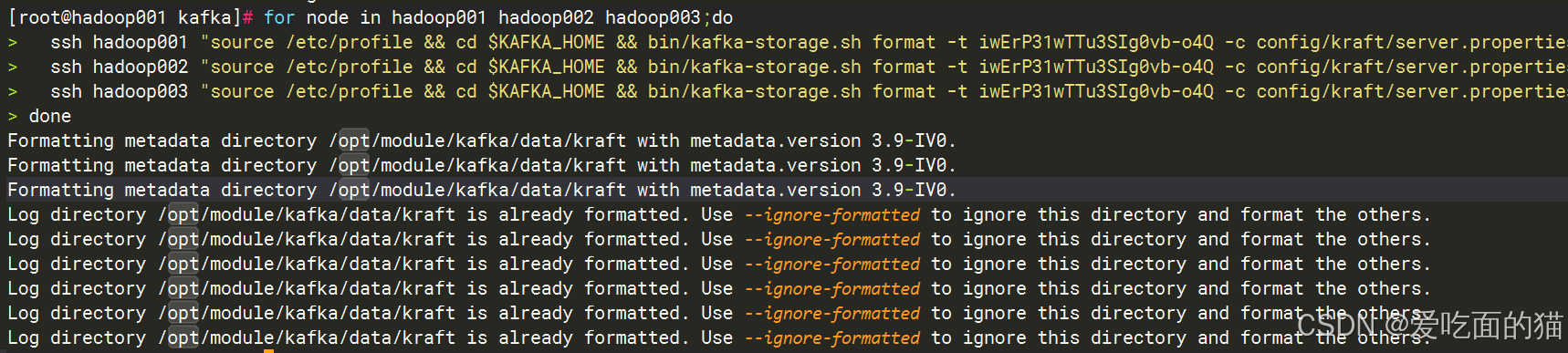Click the 'for' keyword in the loop command
1568x353 pixels.
[279, 17]
